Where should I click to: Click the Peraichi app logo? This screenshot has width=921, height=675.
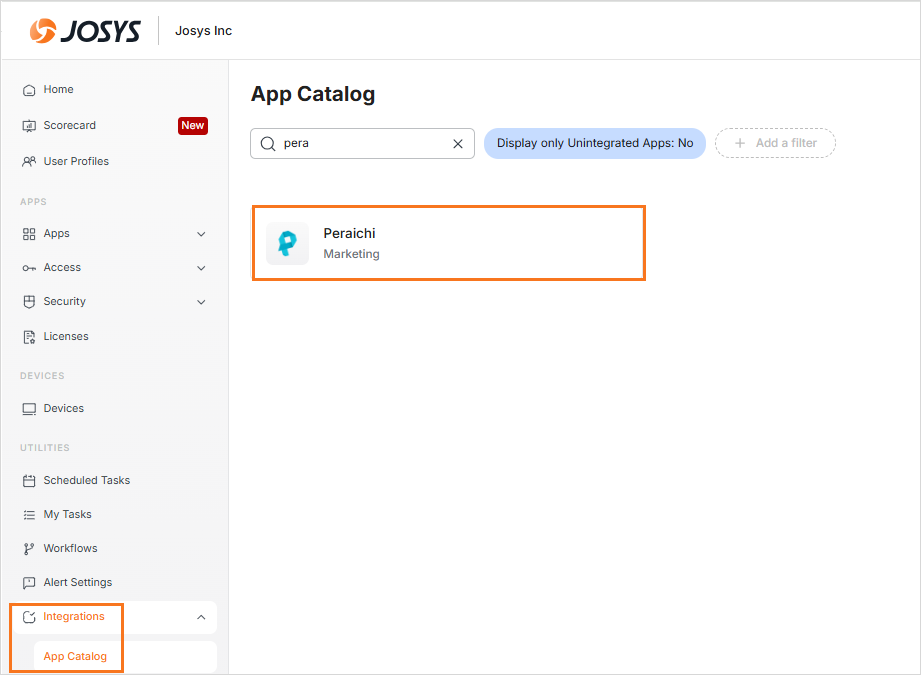pyautogui.click(x=287, y=243)
